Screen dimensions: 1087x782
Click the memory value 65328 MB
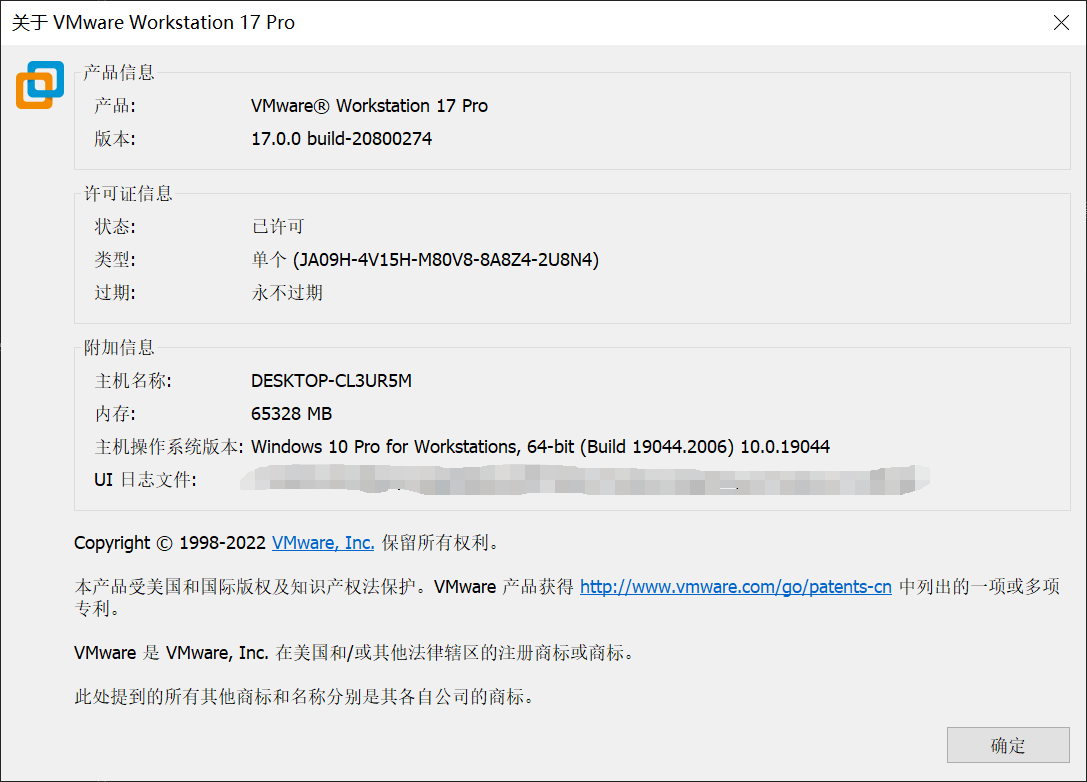tap(292, 414)
